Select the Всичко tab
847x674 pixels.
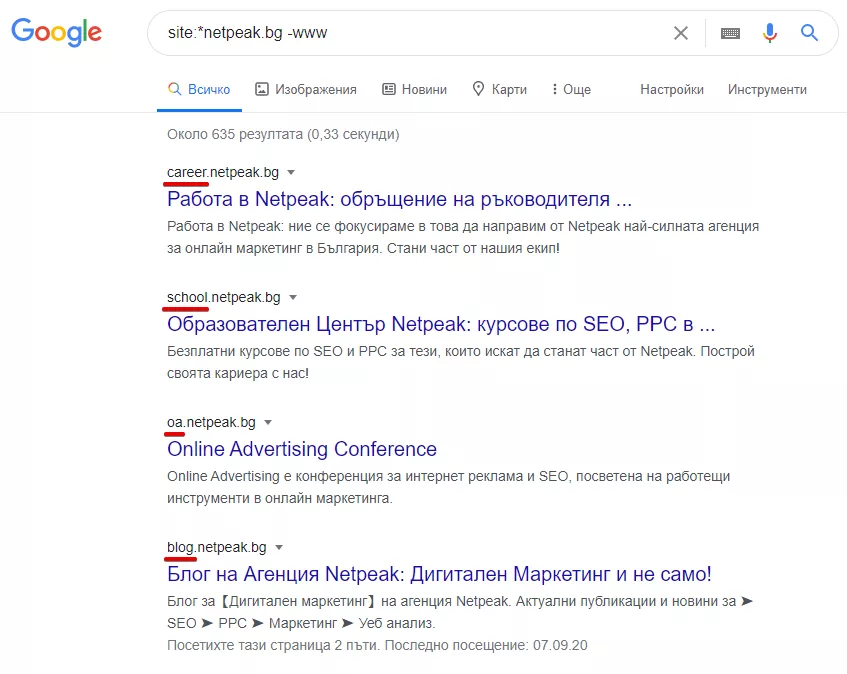pos(199,89)
